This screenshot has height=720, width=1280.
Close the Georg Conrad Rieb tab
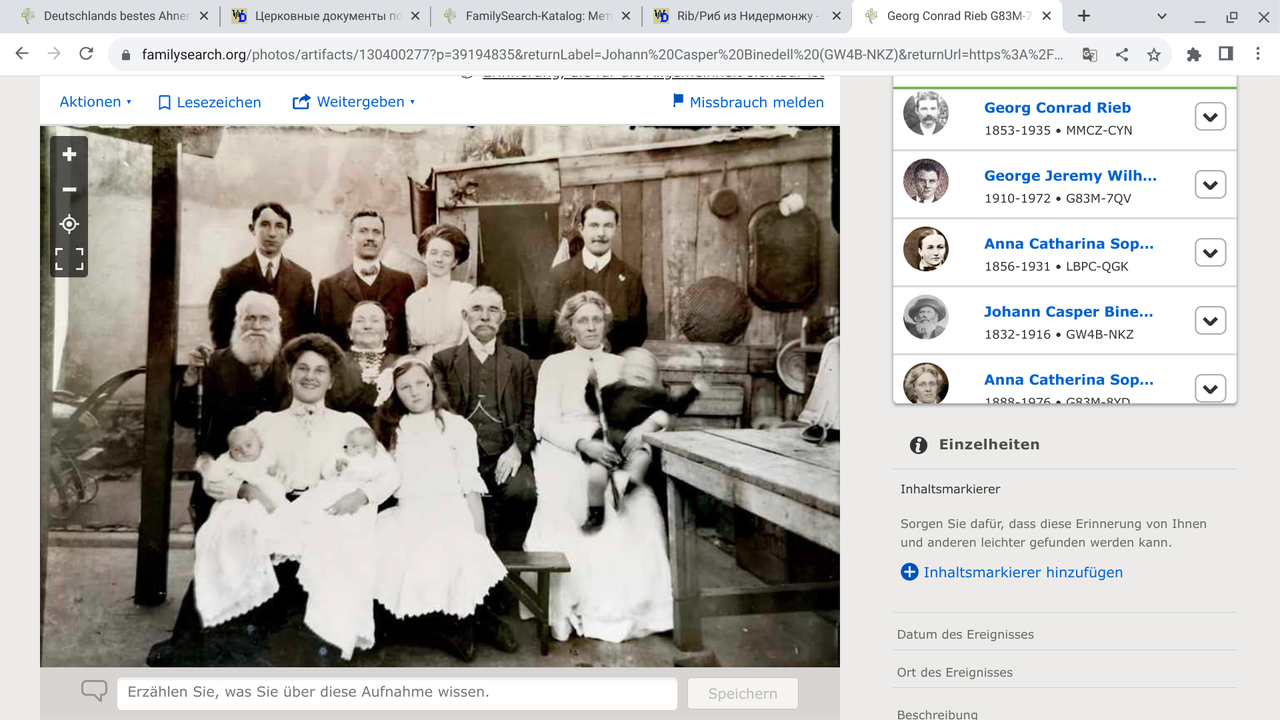(x=1048, y=16)
